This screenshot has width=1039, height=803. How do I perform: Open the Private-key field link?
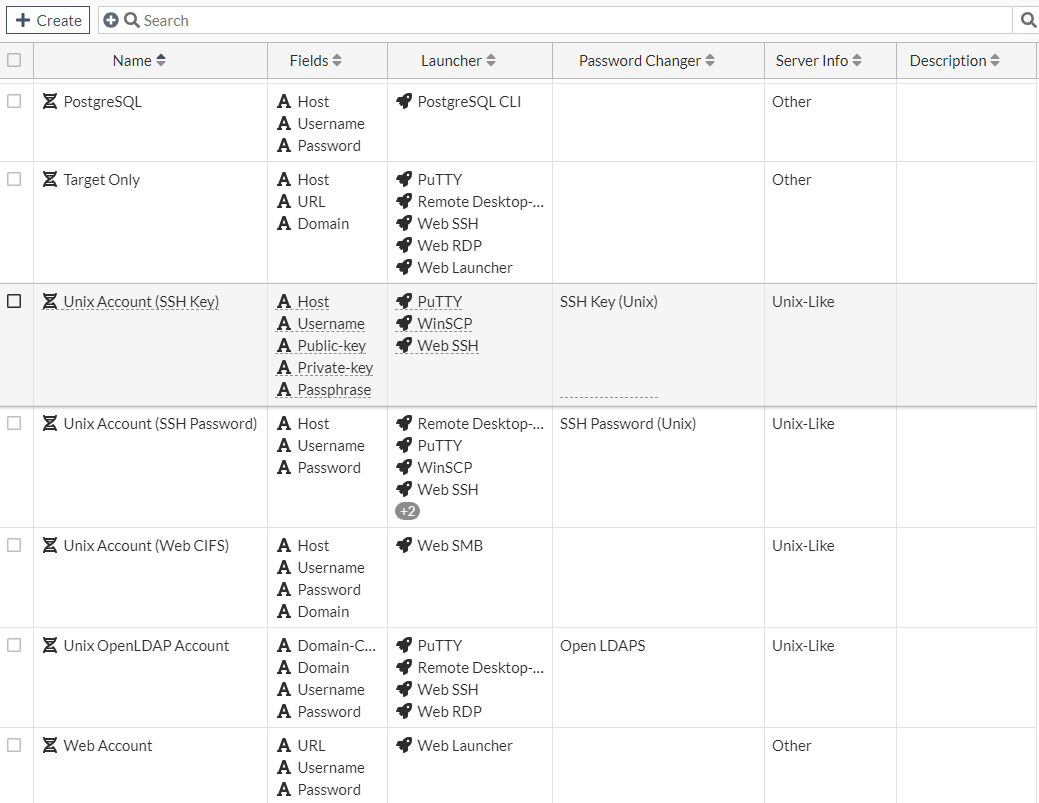(335, 368)
